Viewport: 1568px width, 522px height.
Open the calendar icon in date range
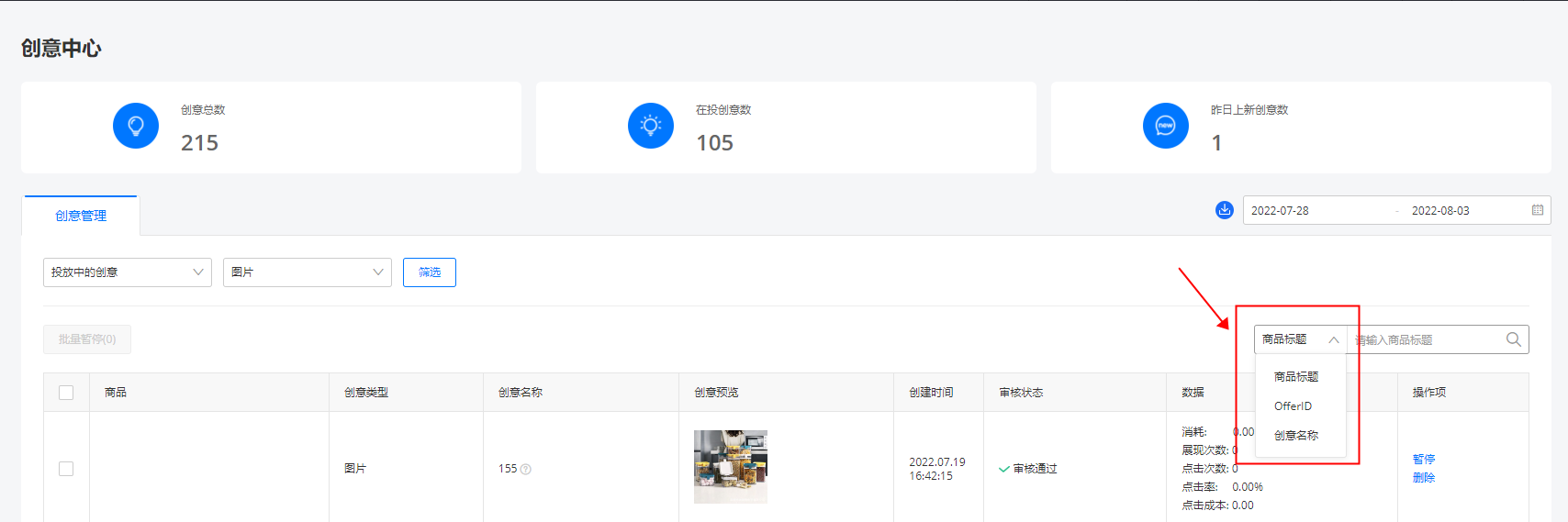pos(1537,210)
